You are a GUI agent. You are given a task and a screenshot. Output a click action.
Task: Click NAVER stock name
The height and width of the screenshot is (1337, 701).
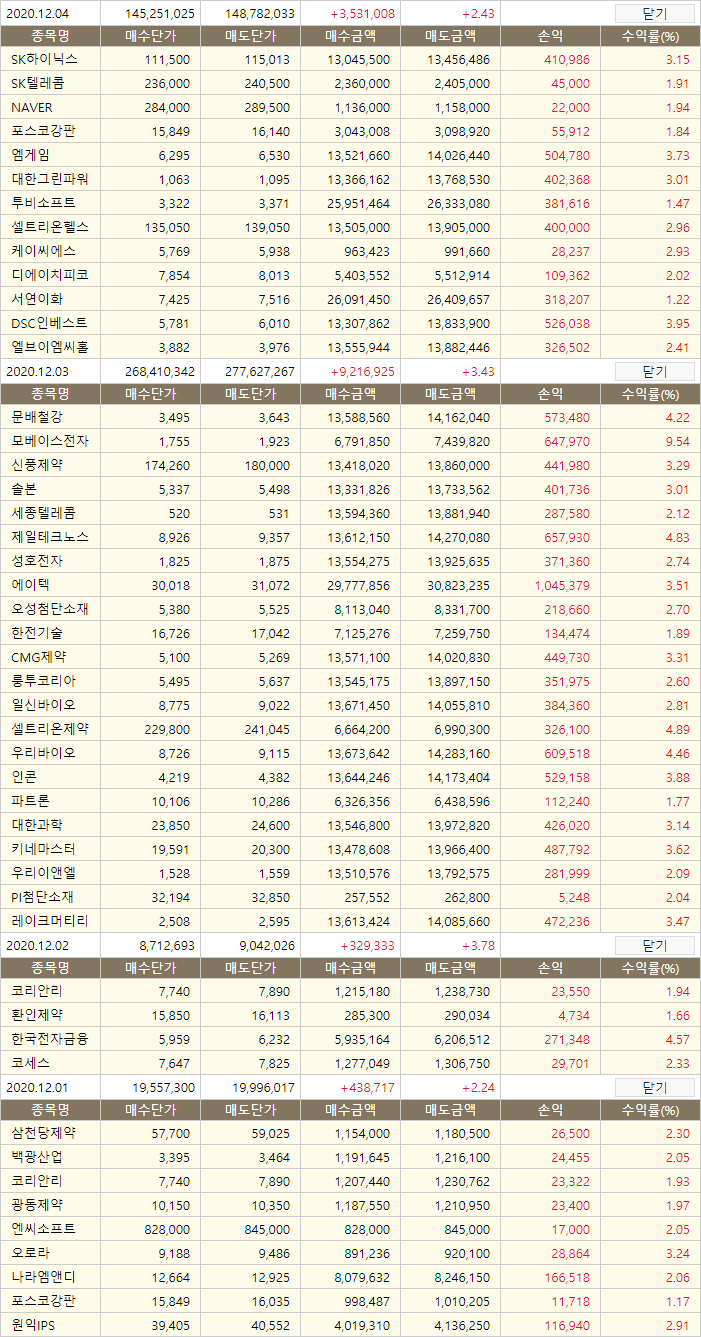click(32, 108)
